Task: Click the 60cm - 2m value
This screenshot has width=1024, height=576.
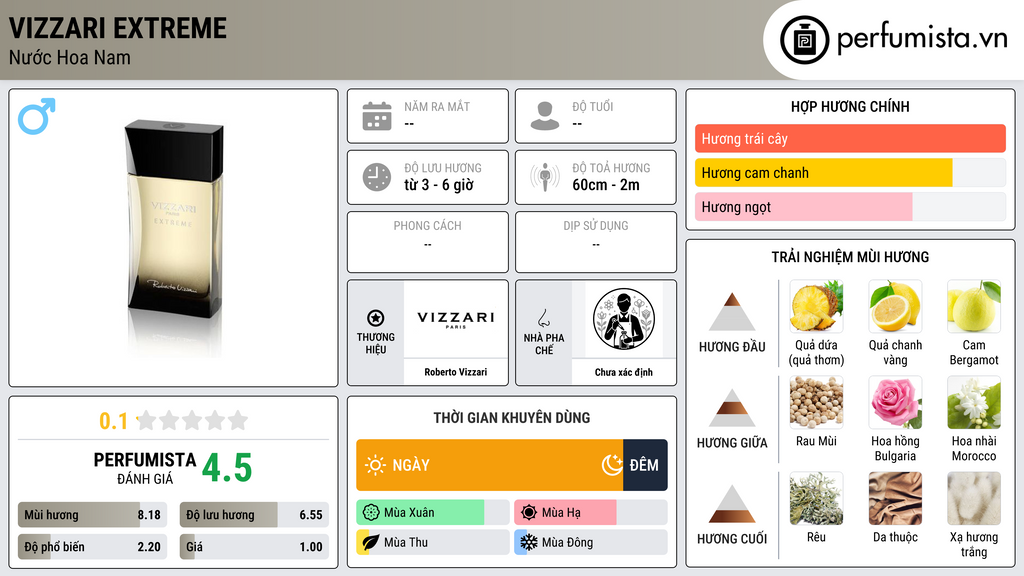Action: tap(606, 185)
